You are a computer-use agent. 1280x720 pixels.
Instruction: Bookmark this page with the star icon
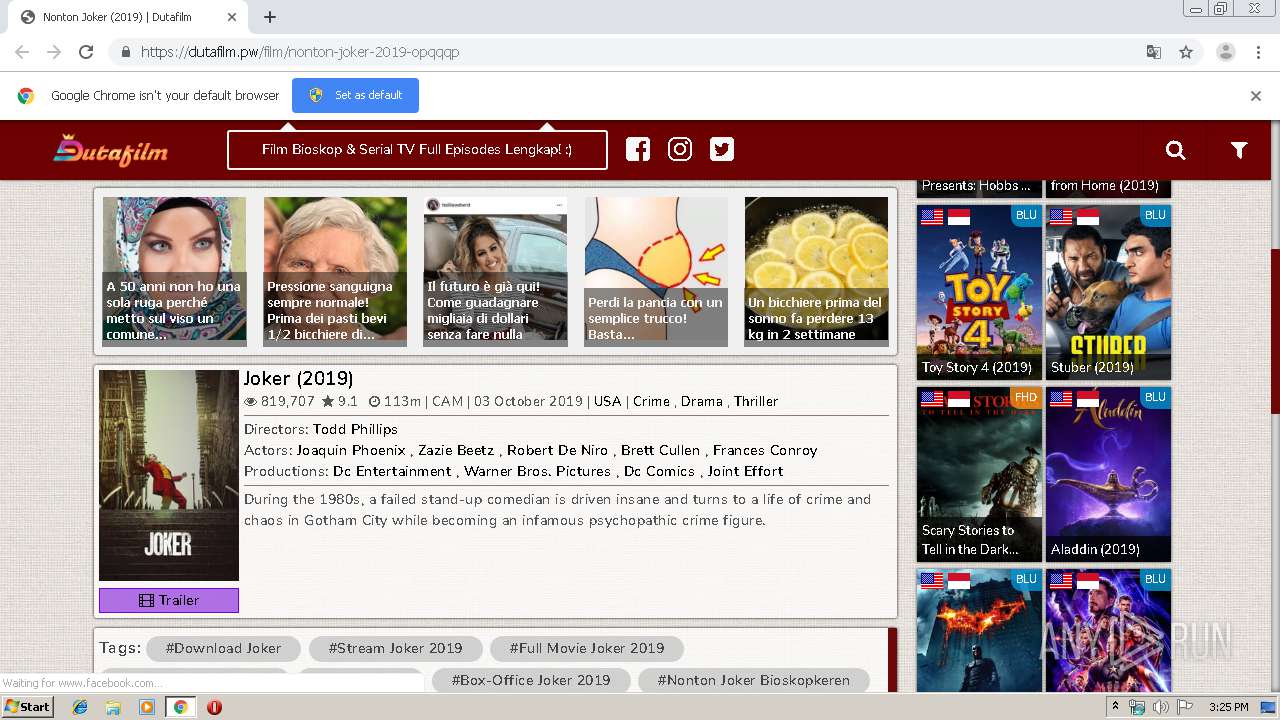click(1186, 52)
